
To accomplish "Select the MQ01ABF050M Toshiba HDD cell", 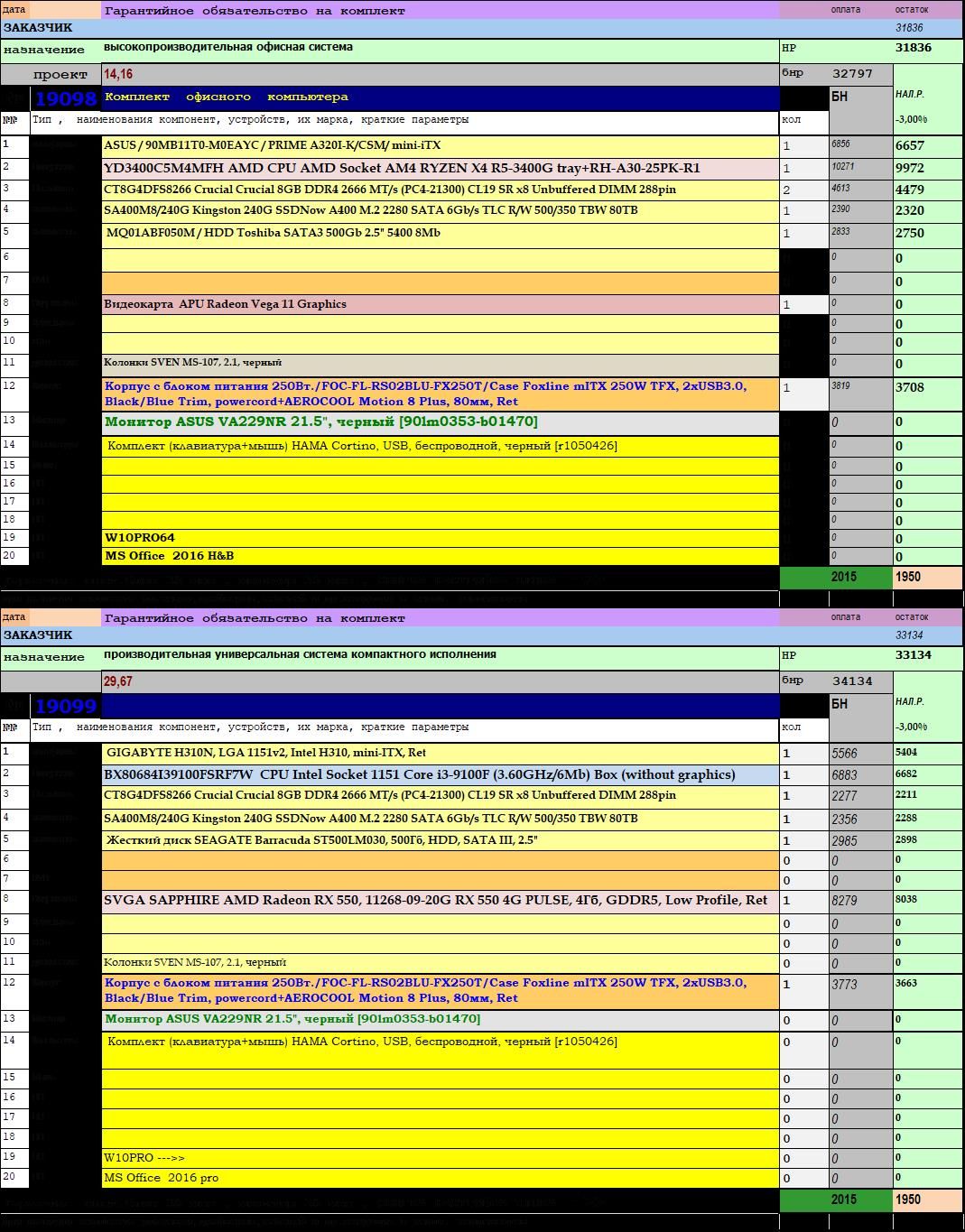I will click(x=441, y=235).
